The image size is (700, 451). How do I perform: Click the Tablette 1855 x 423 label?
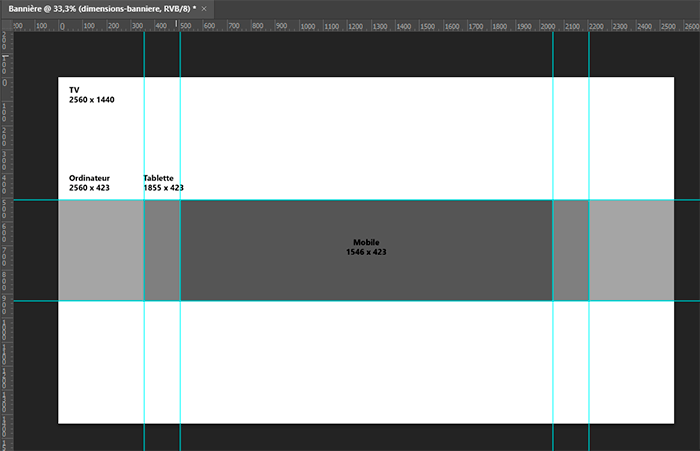coord(163,183)
